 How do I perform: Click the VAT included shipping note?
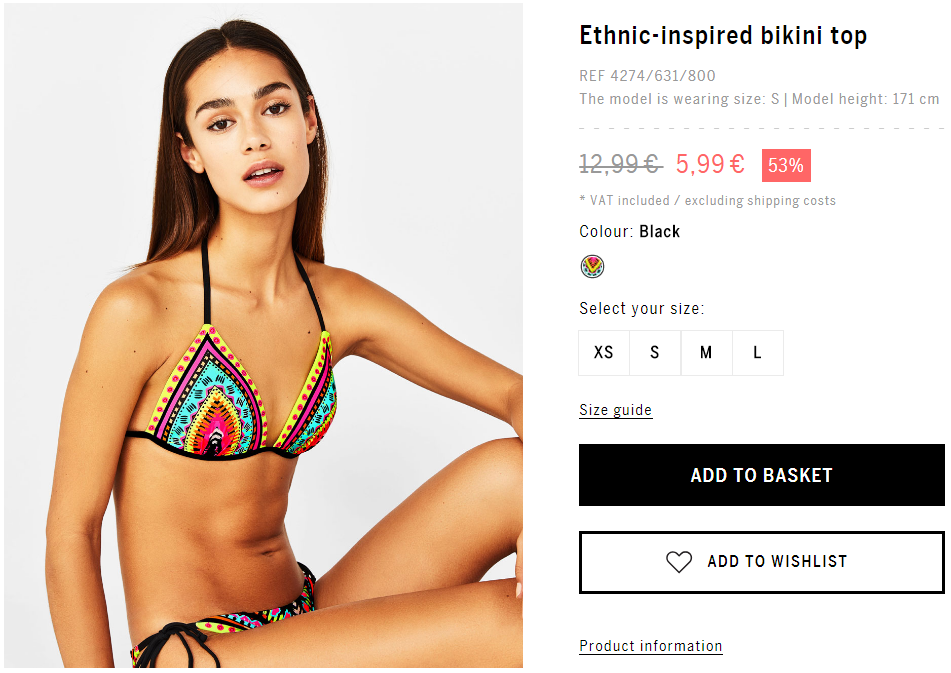click(x=707, y=201)
